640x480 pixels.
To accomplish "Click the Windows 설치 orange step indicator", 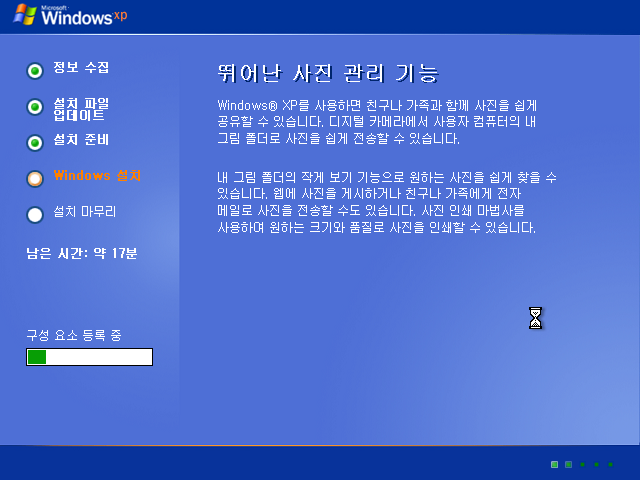I will coord(35,179).
